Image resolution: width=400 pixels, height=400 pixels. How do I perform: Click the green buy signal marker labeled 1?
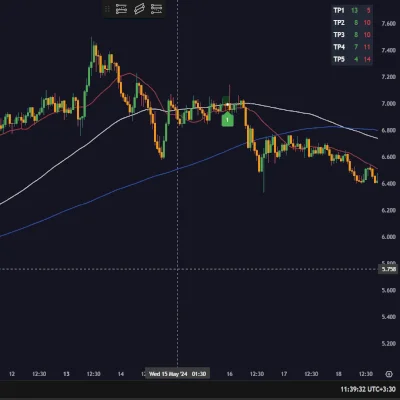[228, 120]
